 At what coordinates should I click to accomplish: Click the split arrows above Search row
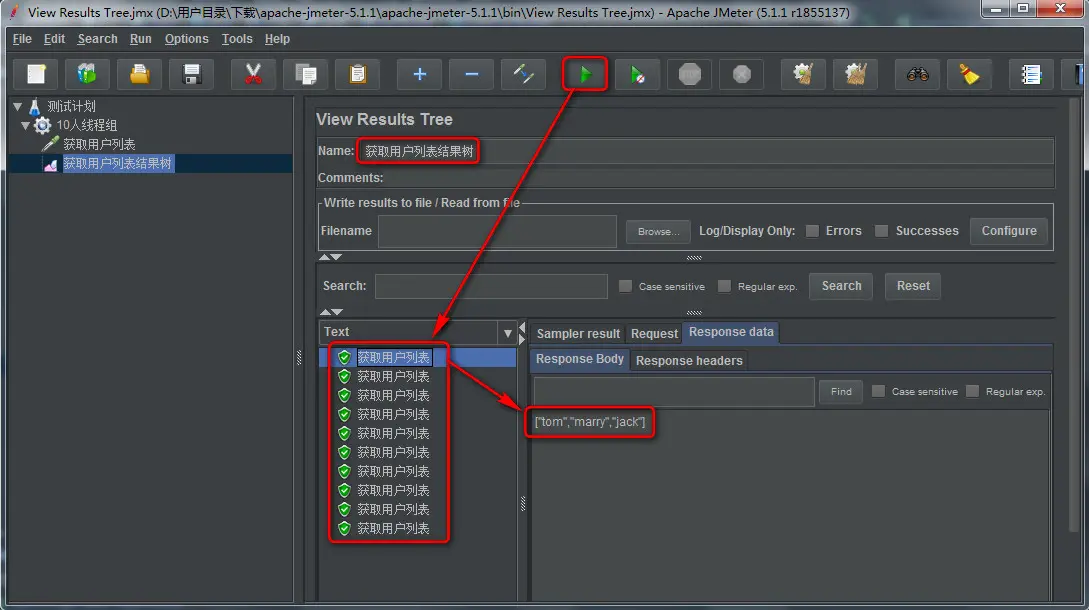tap(331, 257)
